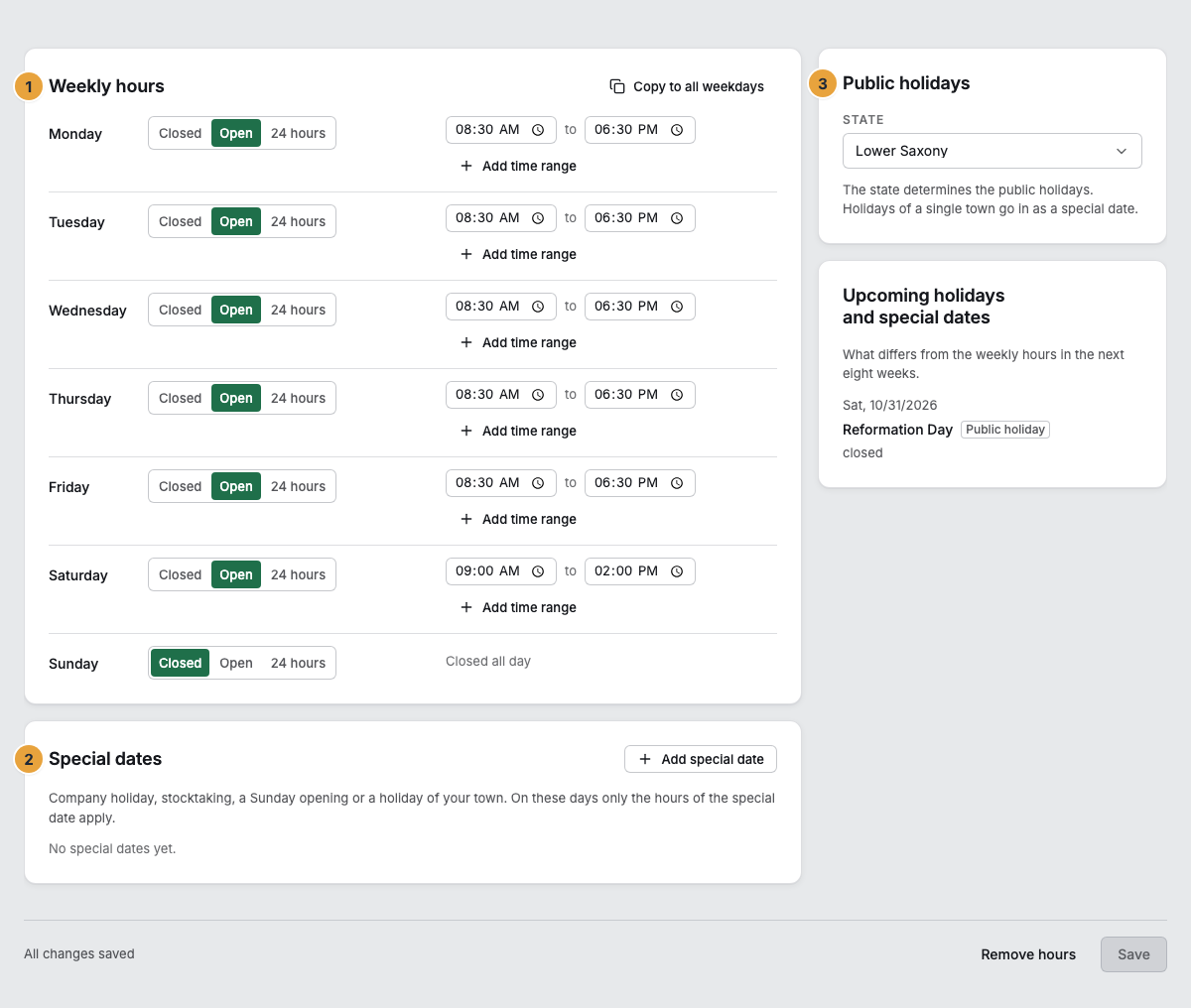Add a time range for Thursday
The image size is (1191, 1008).
(x=518, y=431)
